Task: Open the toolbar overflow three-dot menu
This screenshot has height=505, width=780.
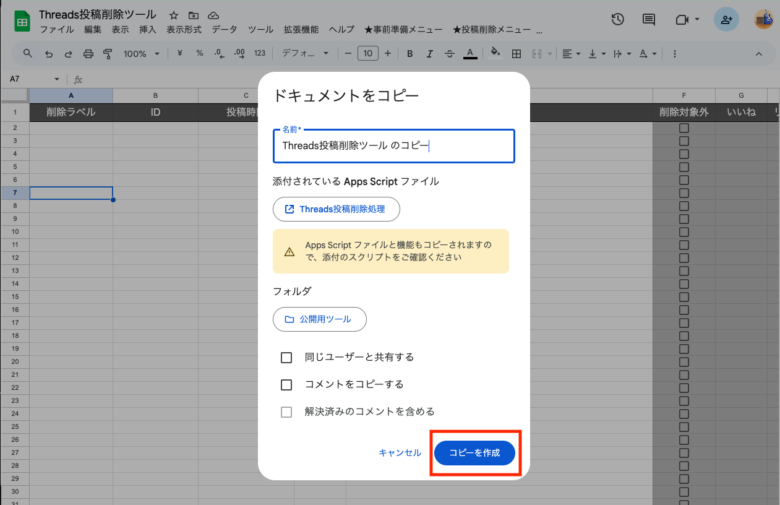Action: click(675, 54)
